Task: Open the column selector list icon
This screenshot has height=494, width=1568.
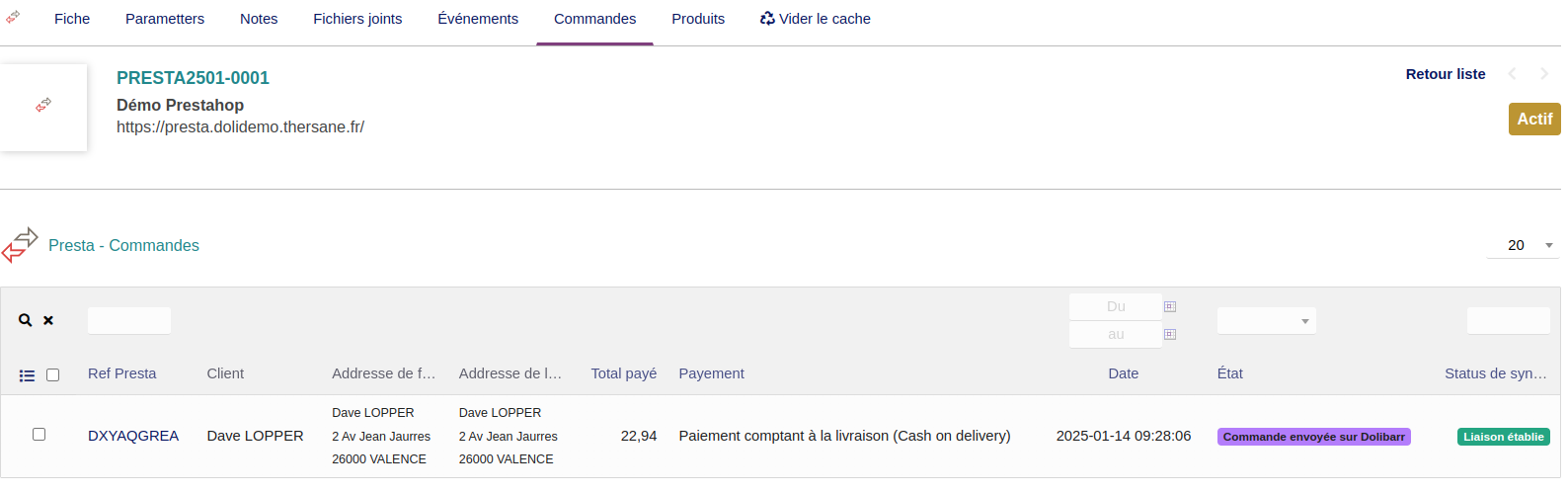Action: pos(27,375)
